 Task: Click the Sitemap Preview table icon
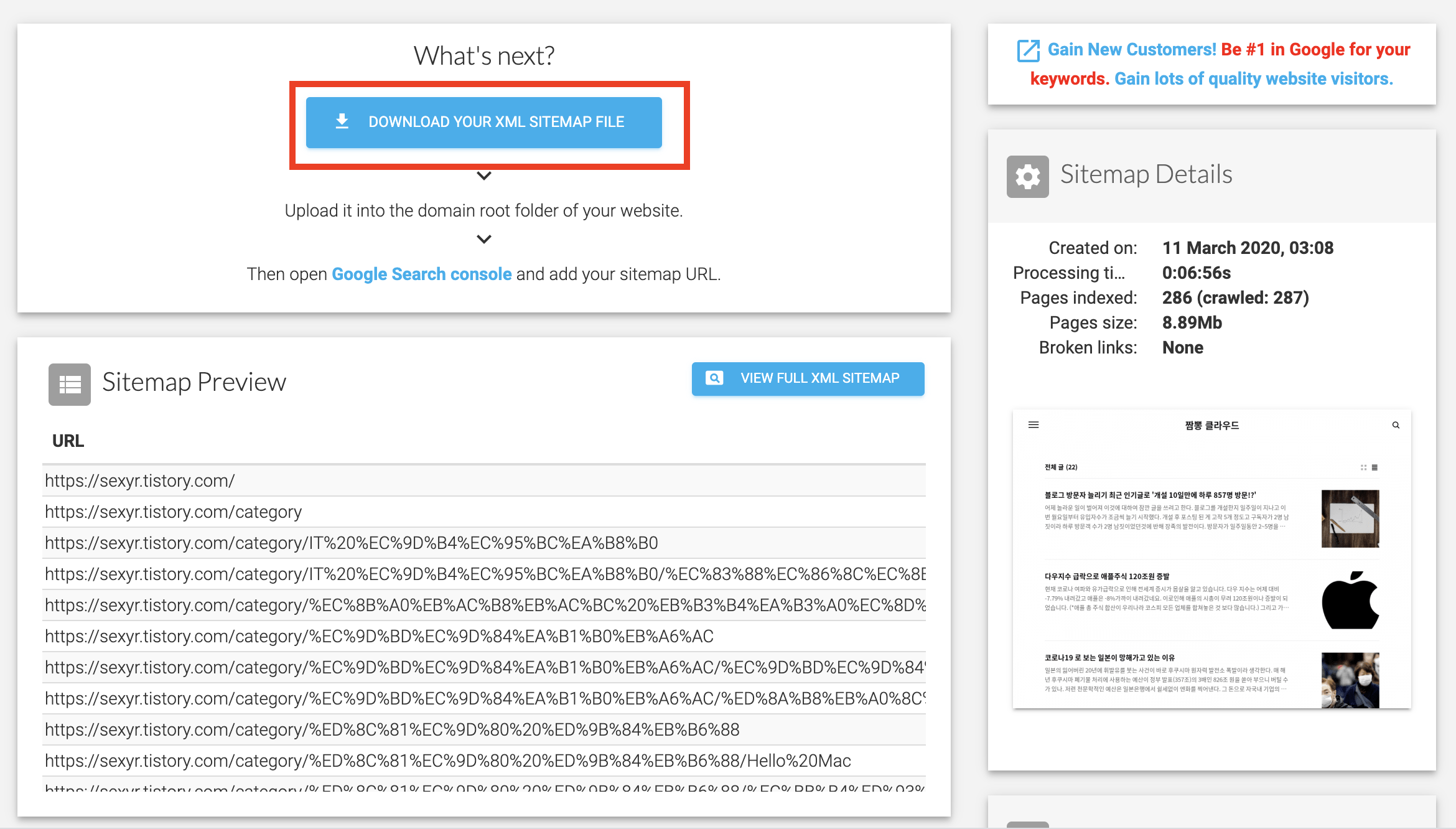pyautogui.click(x=70, y=385)
